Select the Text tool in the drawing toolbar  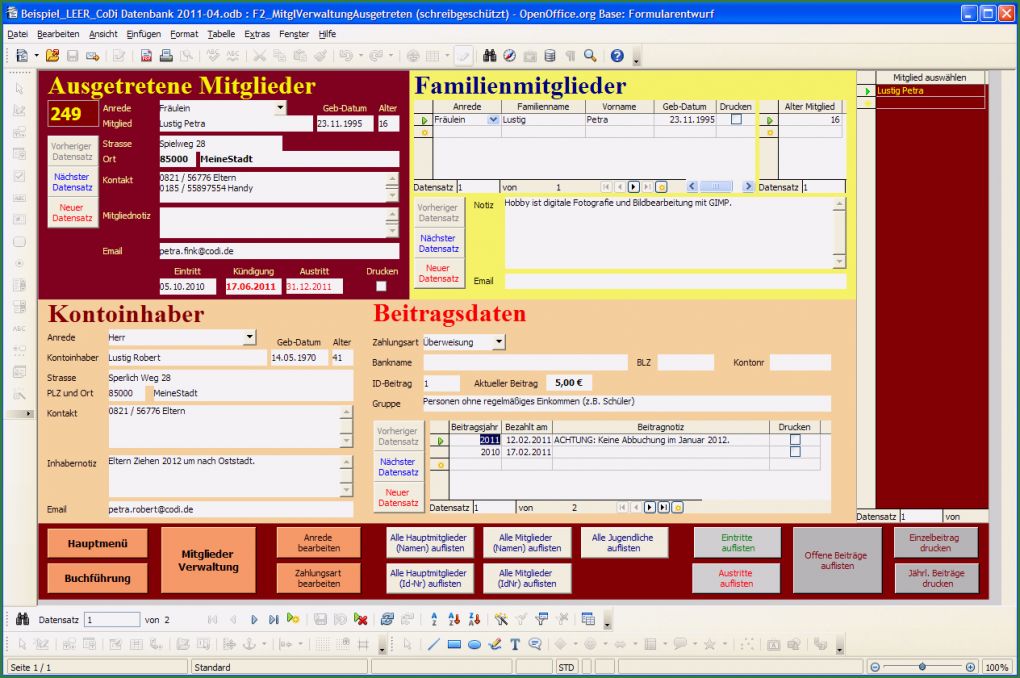pyautogui.click(x=515, y=646)
